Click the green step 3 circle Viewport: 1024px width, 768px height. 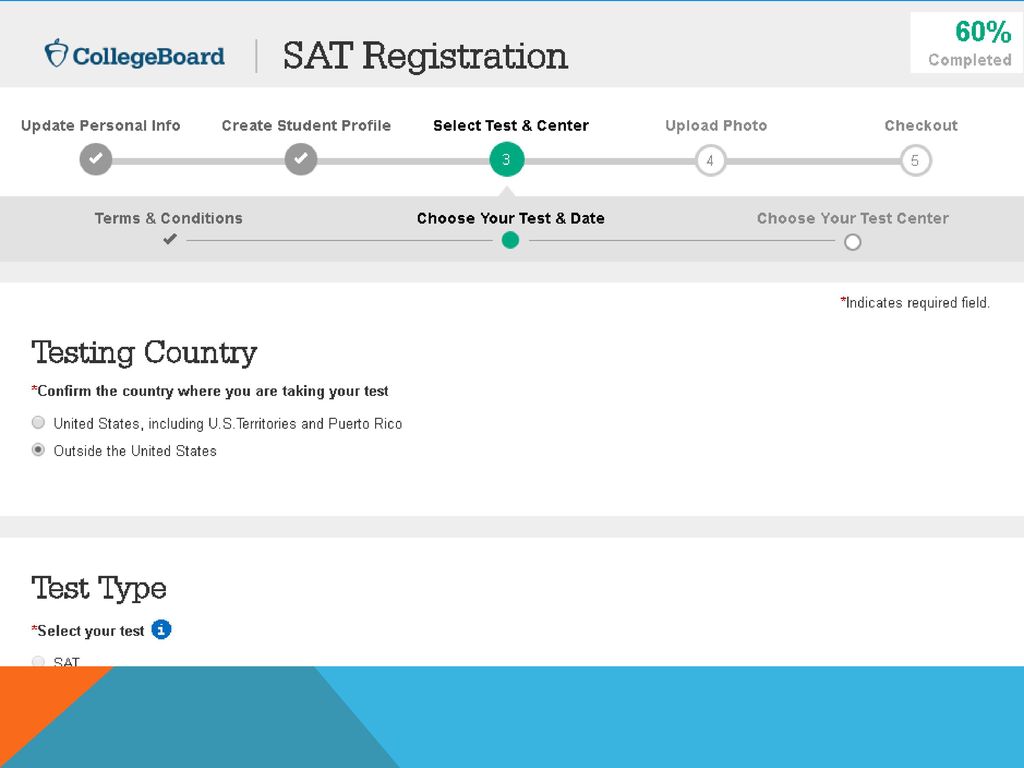pos(507,159)
